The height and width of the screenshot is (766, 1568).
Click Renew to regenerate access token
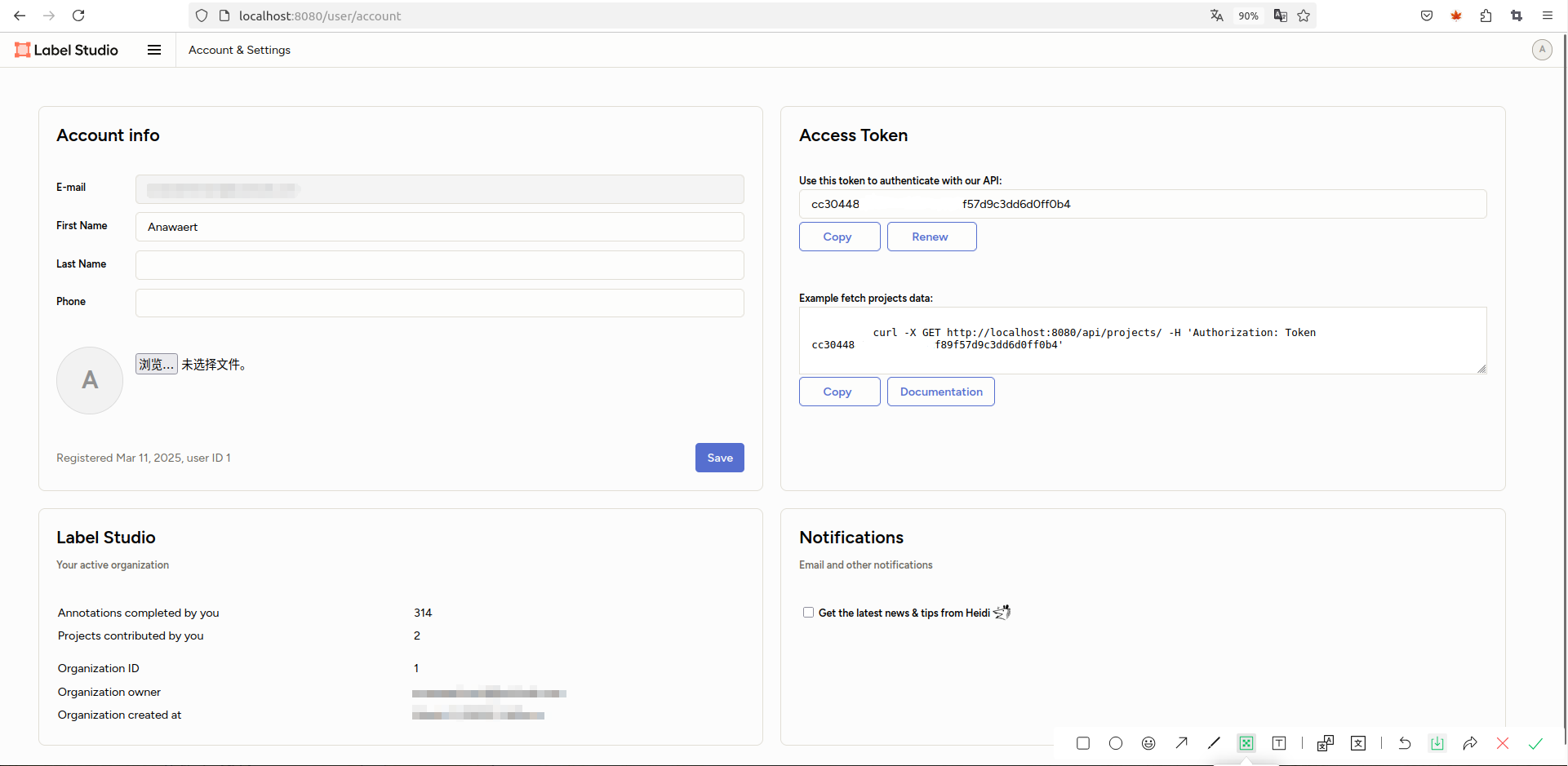931,237
